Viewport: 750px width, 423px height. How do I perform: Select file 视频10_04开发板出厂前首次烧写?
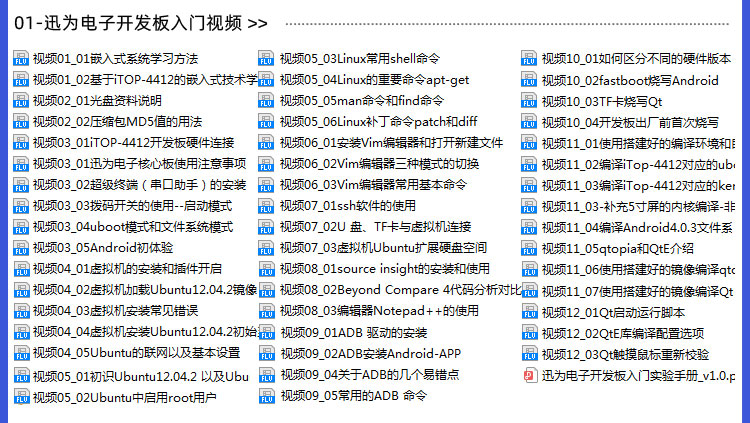coord(630,122)
